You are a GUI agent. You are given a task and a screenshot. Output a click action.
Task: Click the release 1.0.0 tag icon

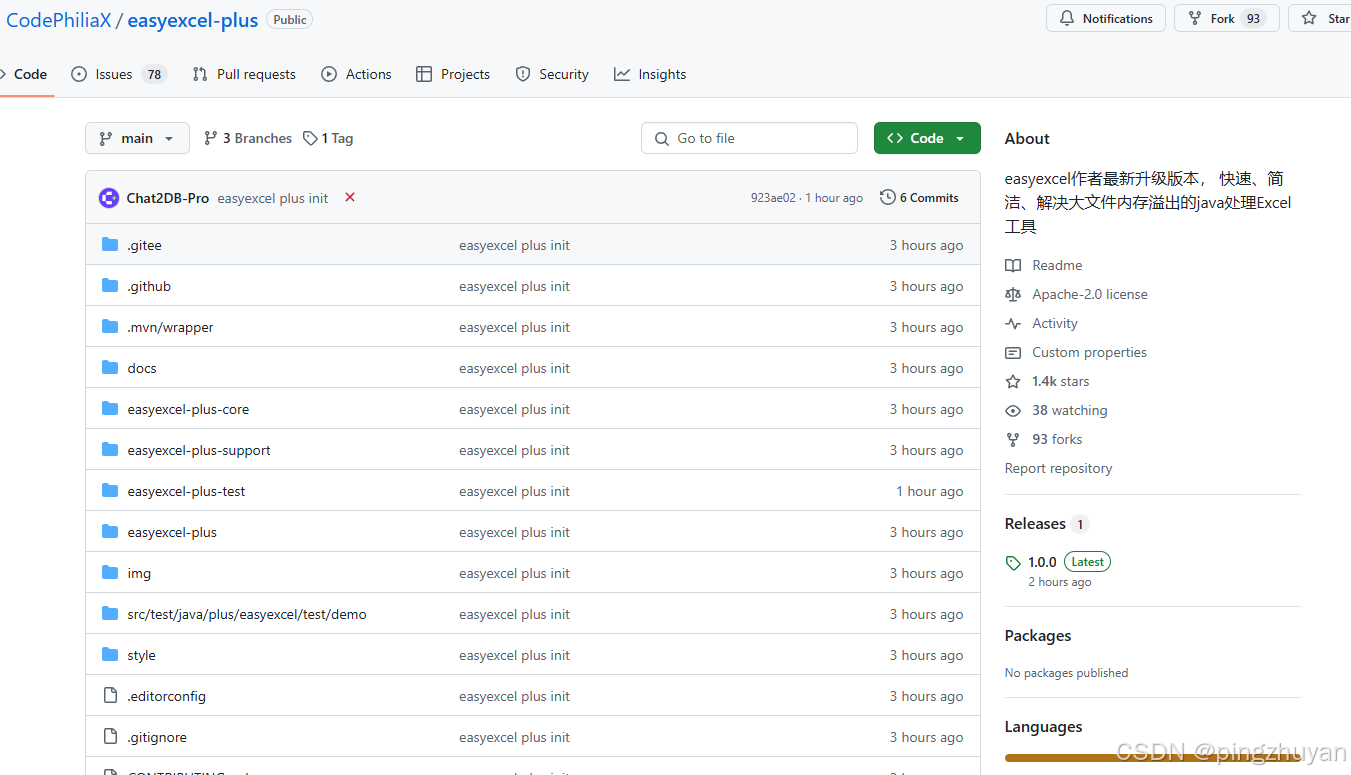point(1013,563)
